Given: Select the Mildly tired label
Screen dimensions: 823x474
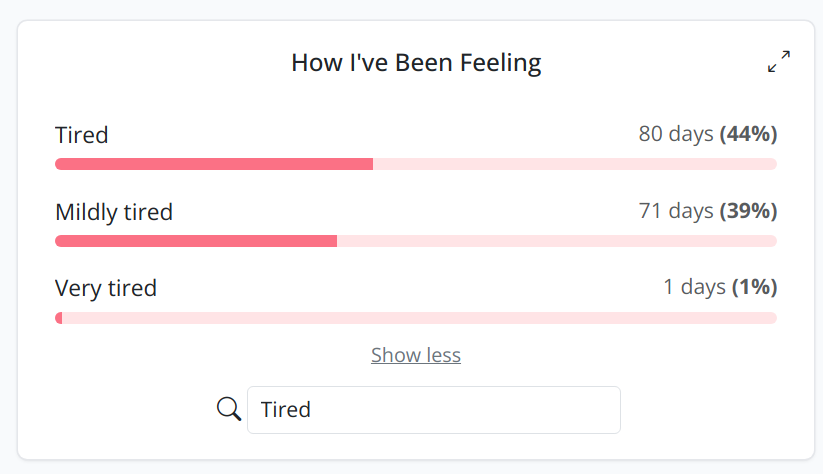Looking at the screenshot, I should 114,213.
